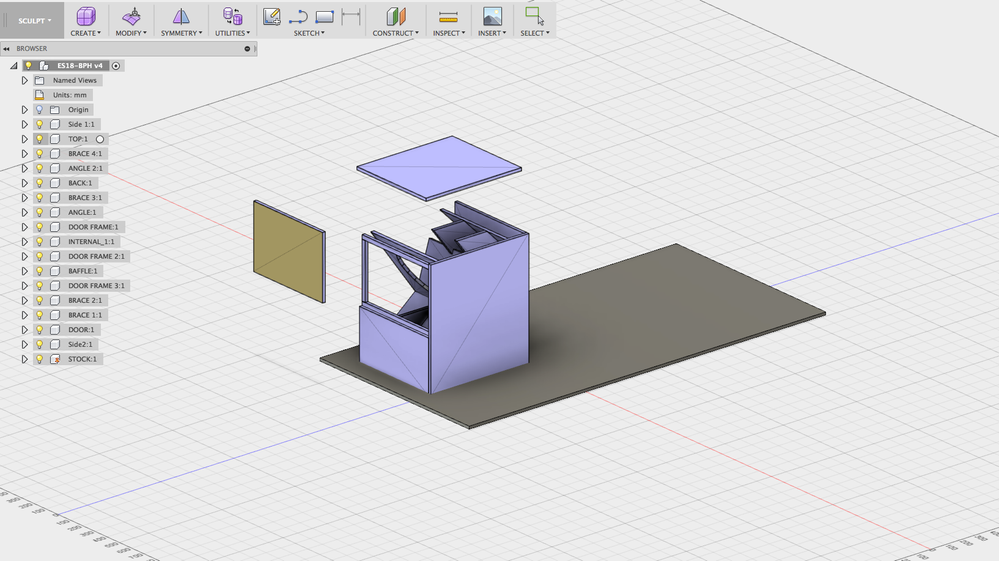
Task: Open the Utilities tool icon
Action: [x=233, y=17]
